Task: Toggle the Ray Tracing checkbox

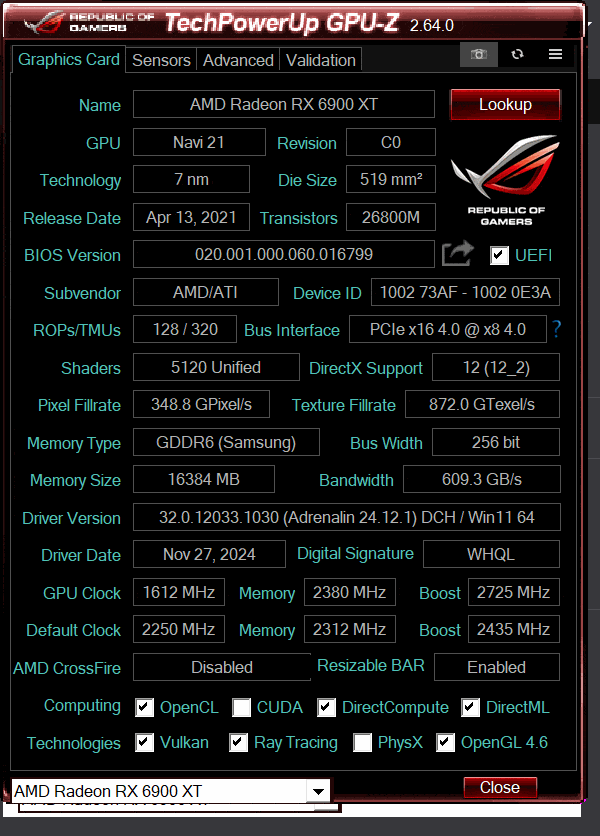Action: 238,742
